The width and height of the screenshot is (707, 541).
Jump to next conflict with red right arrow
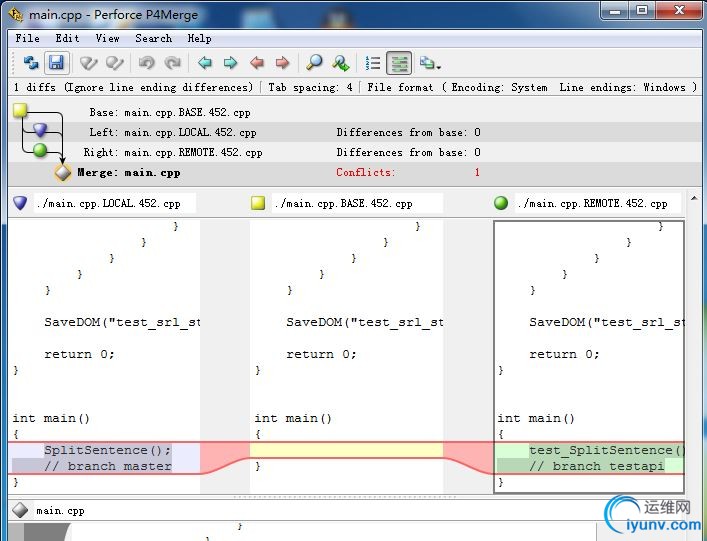pos(282,63)
